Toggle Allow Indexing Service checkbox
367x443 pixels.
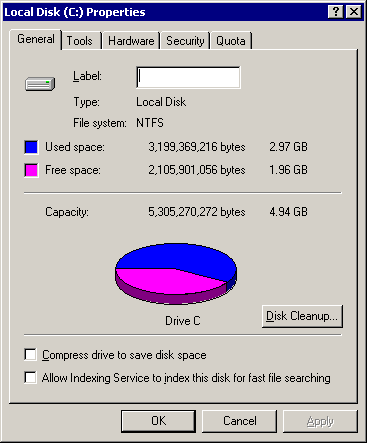tap(30, 378)
